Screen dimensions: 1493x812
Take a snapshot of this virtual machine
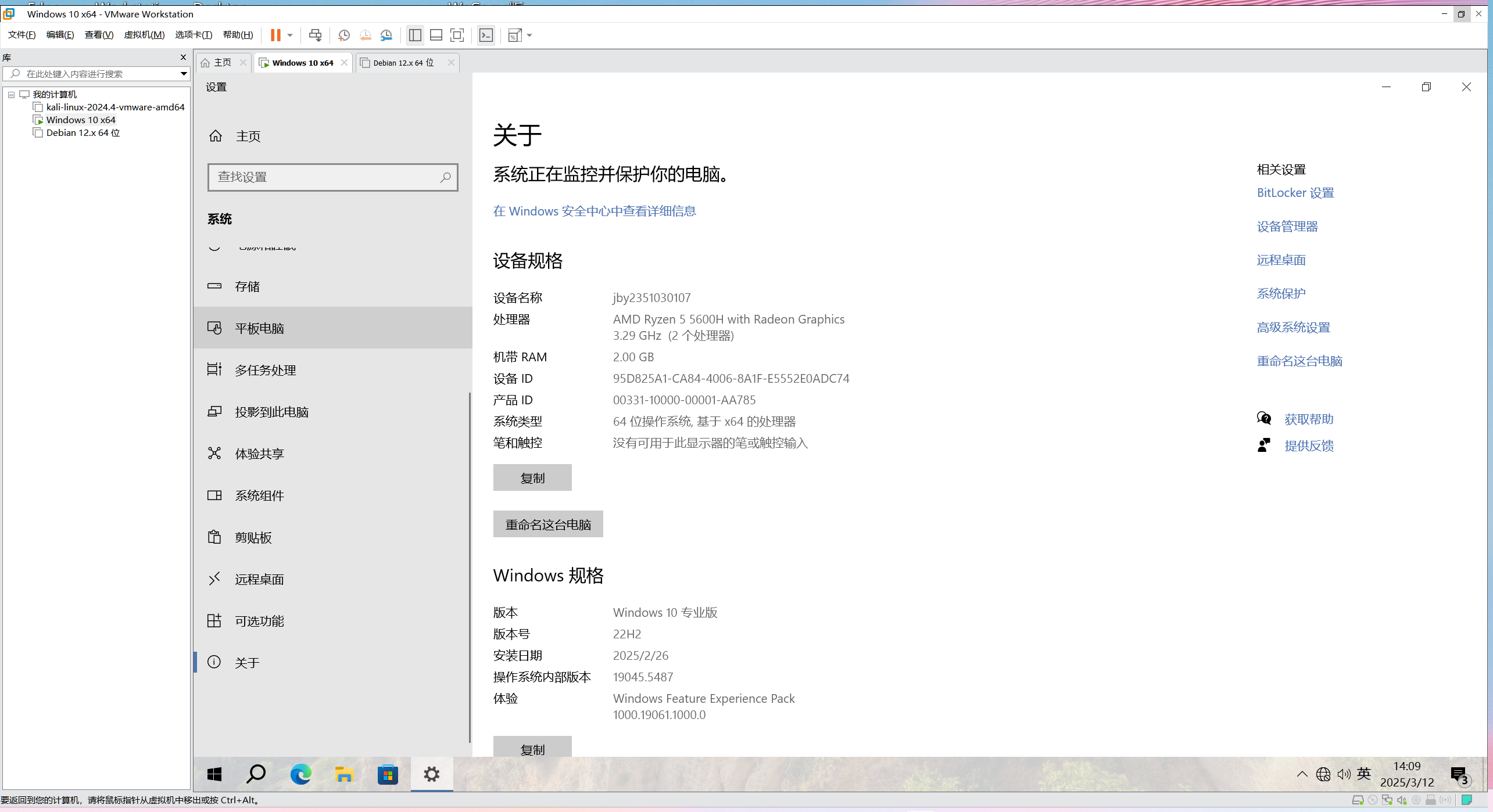pyautogui.click(x=344, y=35)
